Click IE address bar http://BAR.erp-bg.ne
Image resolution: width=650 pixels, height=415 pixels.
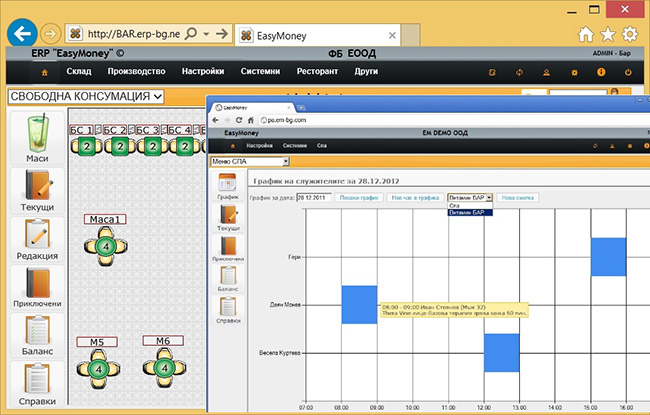coord(133,34)
